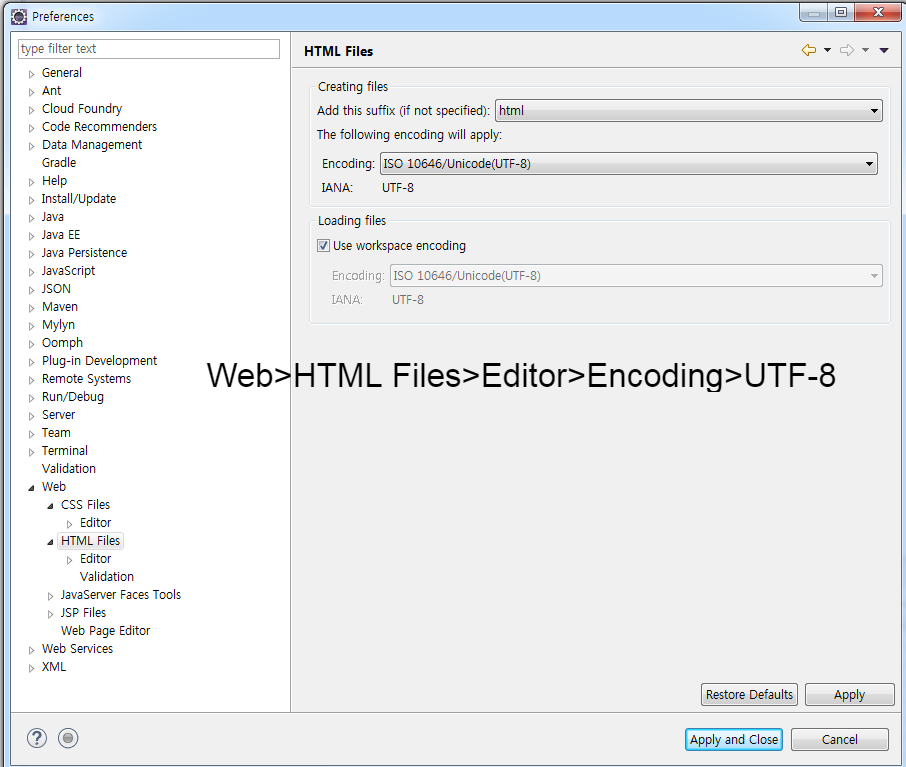Collapse the CSS Files node
This screenshot has height=767, width=906.
point(50,506)
